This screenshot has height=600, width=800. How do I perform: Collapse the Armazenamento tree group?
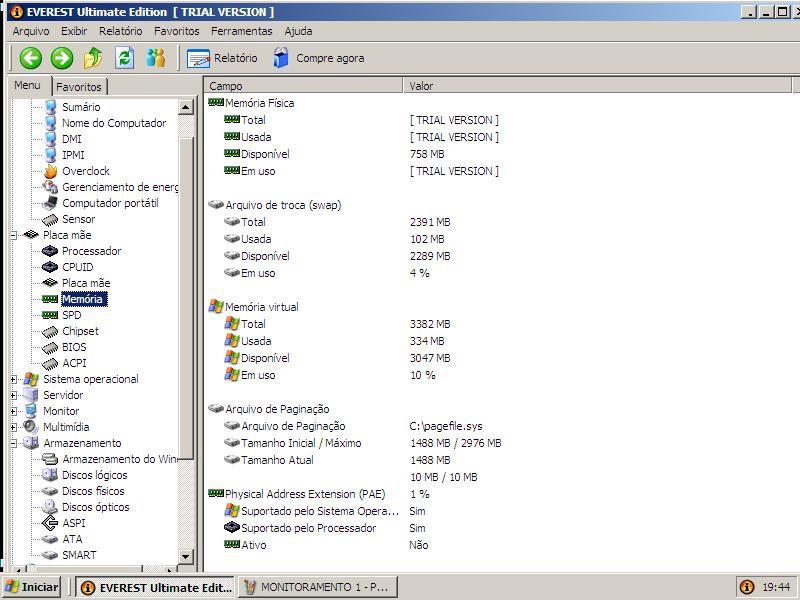[x=14, y=443]
